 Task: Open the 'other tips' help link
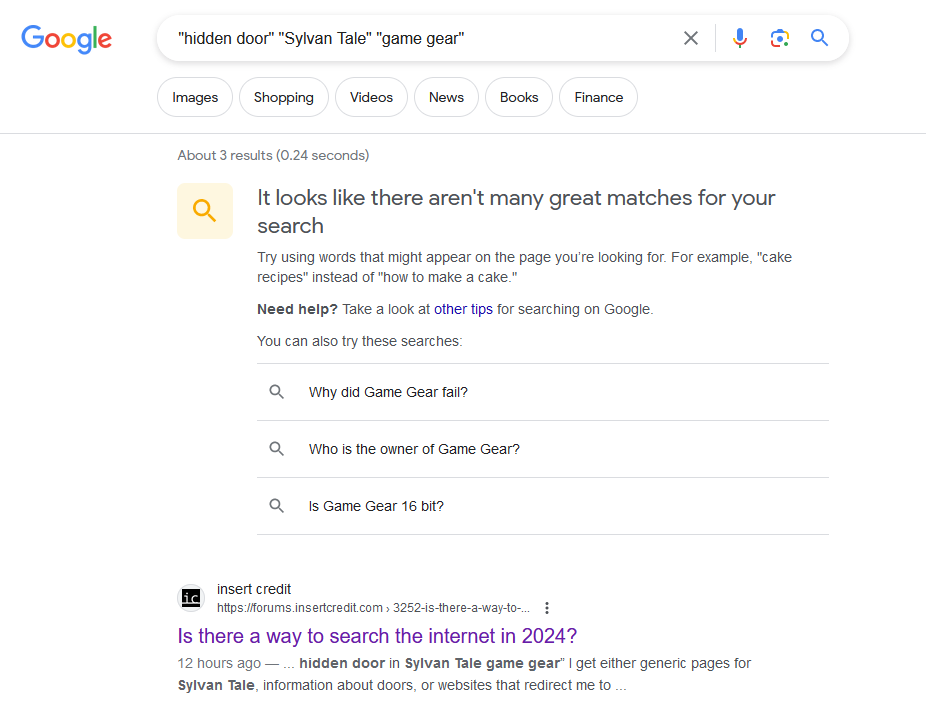click(x=463, y=309)
